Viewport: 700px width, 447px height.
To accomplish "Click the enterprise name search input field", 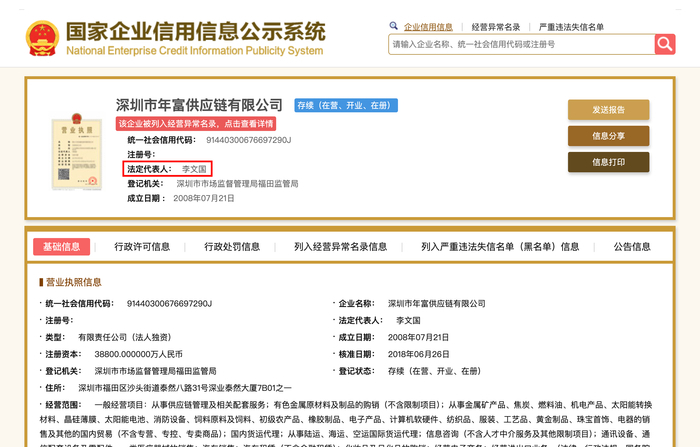I will click(520, 44).
